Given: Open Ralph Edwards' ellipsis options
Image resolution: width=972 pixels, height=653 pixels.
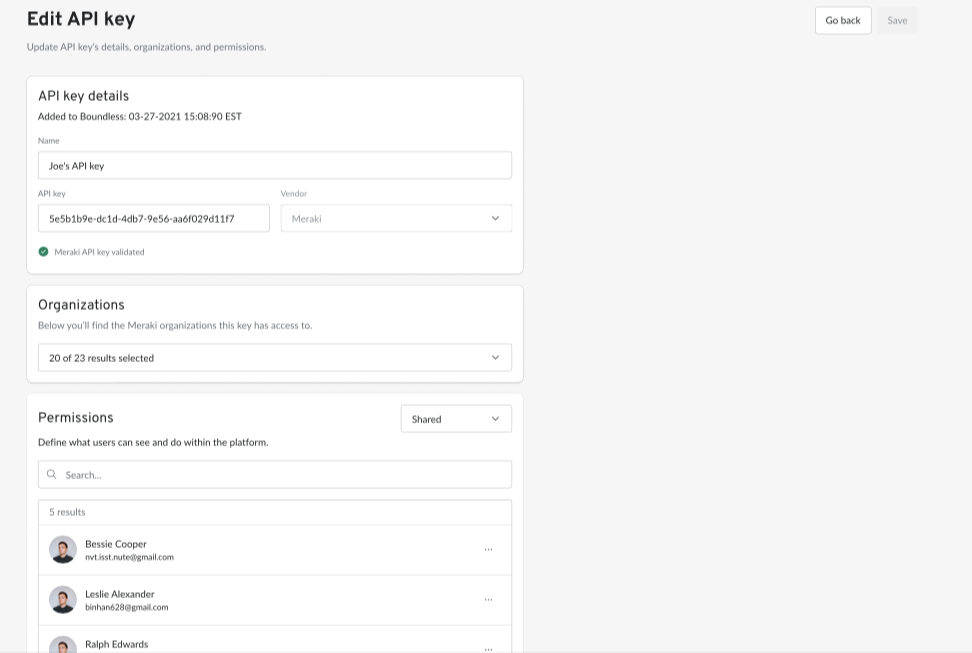Looking at the screenshot, I should (488, 649).
